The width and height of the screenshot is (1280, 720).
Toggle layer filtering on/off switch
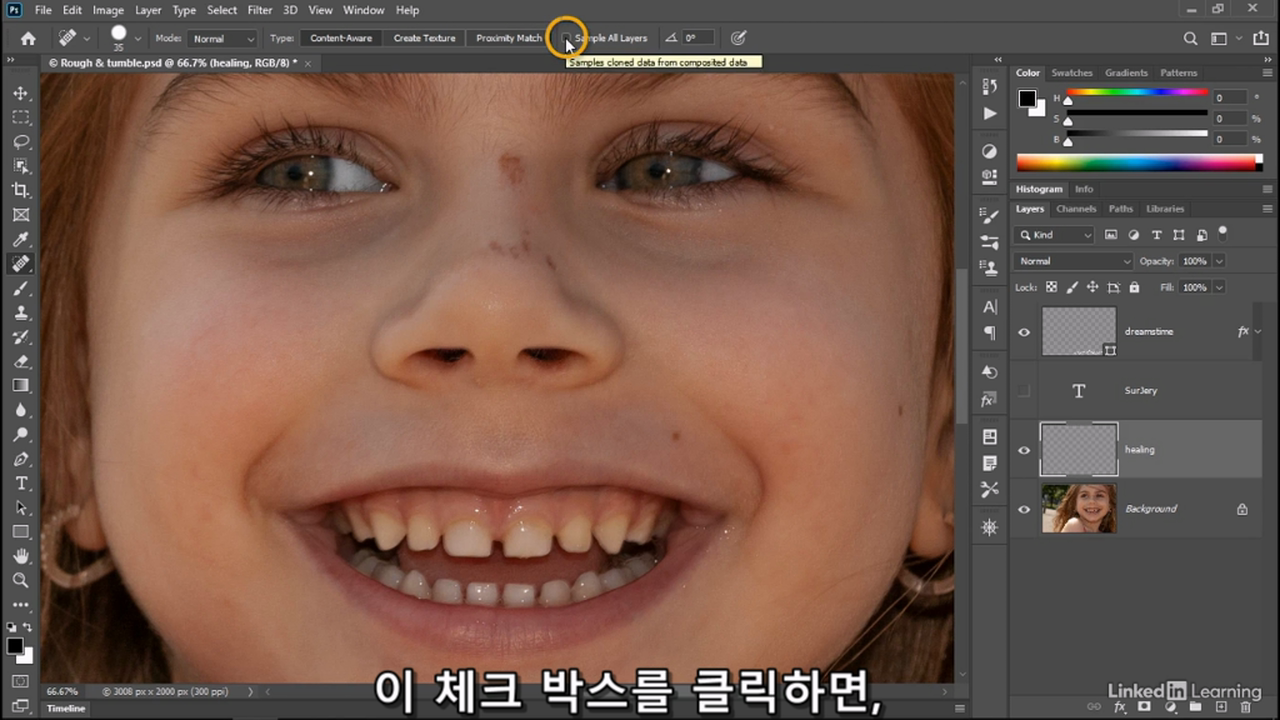click(x=1223, y=233)
